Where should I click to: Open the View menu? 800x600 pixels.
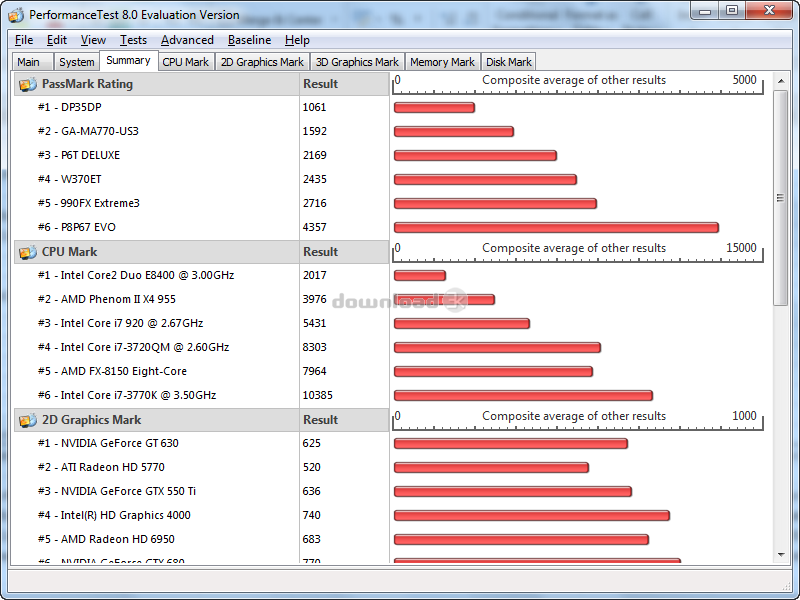pyautogui.click(x=93, y=40)
